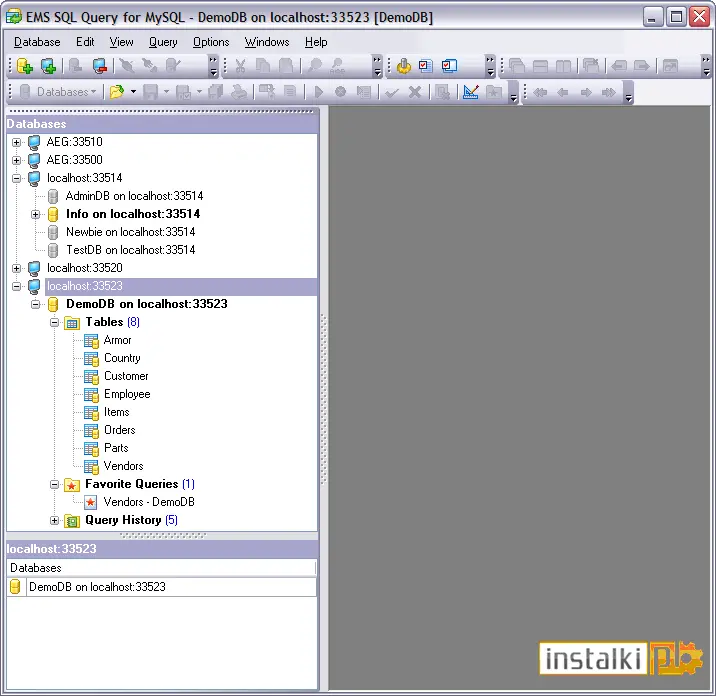Click the greyed Copy icon in toolbar
The height and width of the screenshot is (696, 716).
263,66
